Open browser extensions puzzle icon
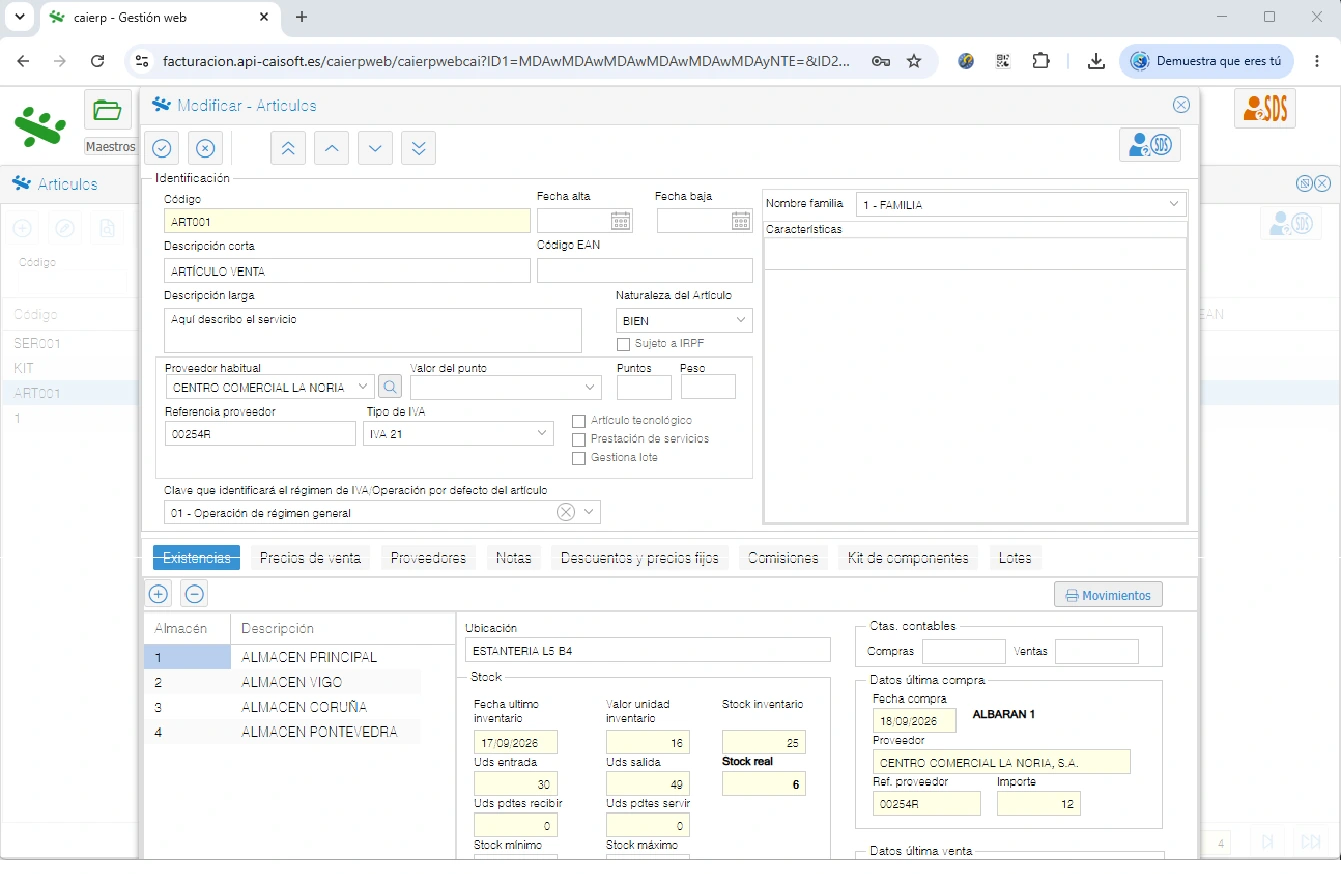The height and width of the screenshot is (874, 1341). tap(1041, 61)
